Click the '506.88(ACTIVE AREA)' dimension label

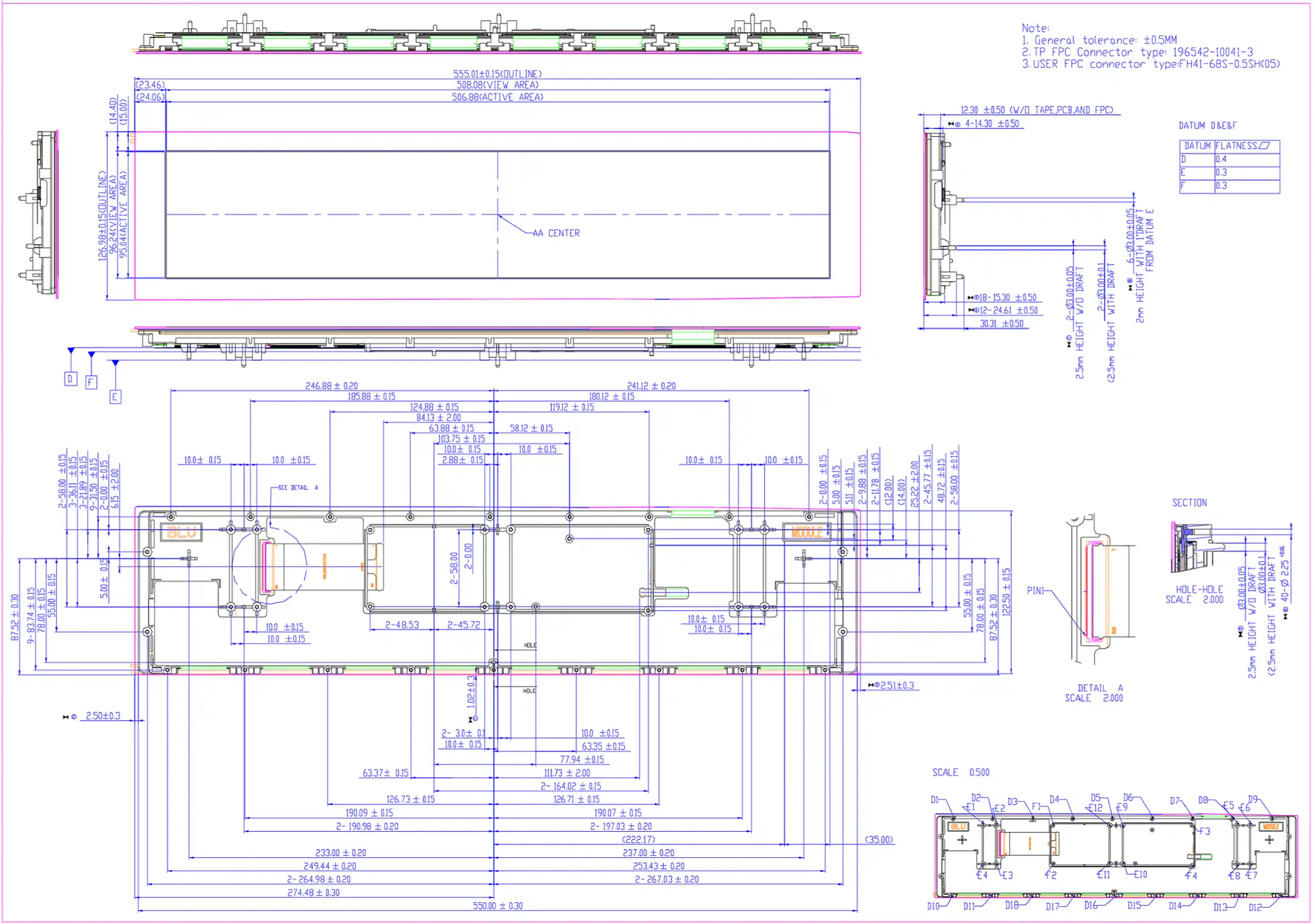coord(497,97)
